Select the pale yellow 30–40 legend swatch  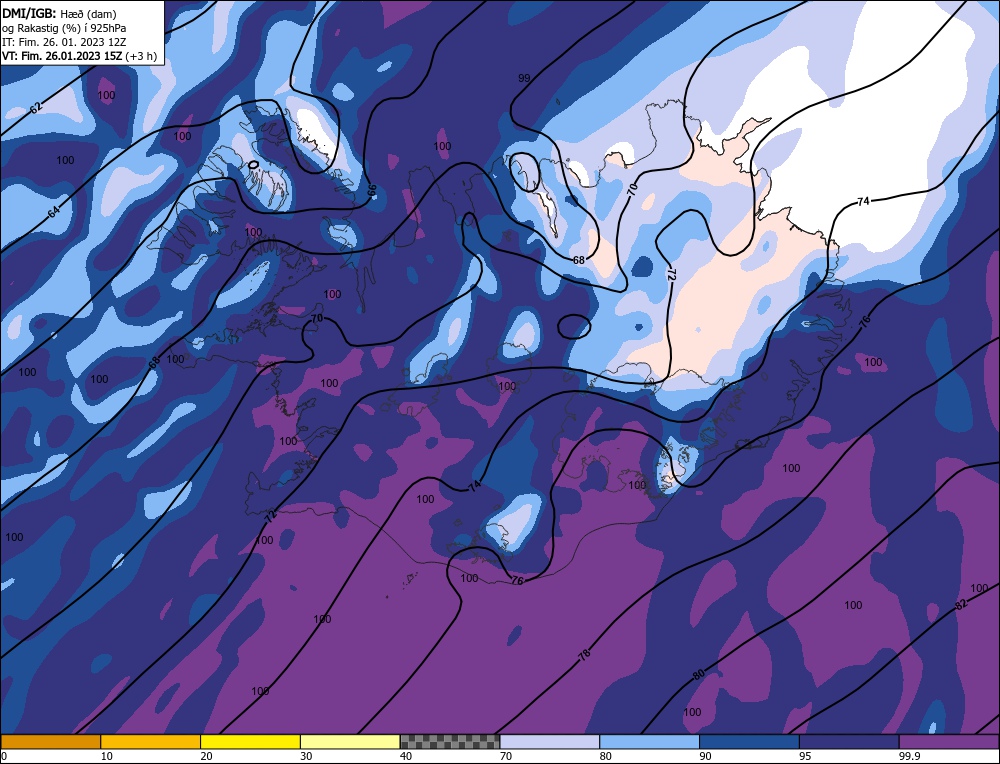(350, 742)
